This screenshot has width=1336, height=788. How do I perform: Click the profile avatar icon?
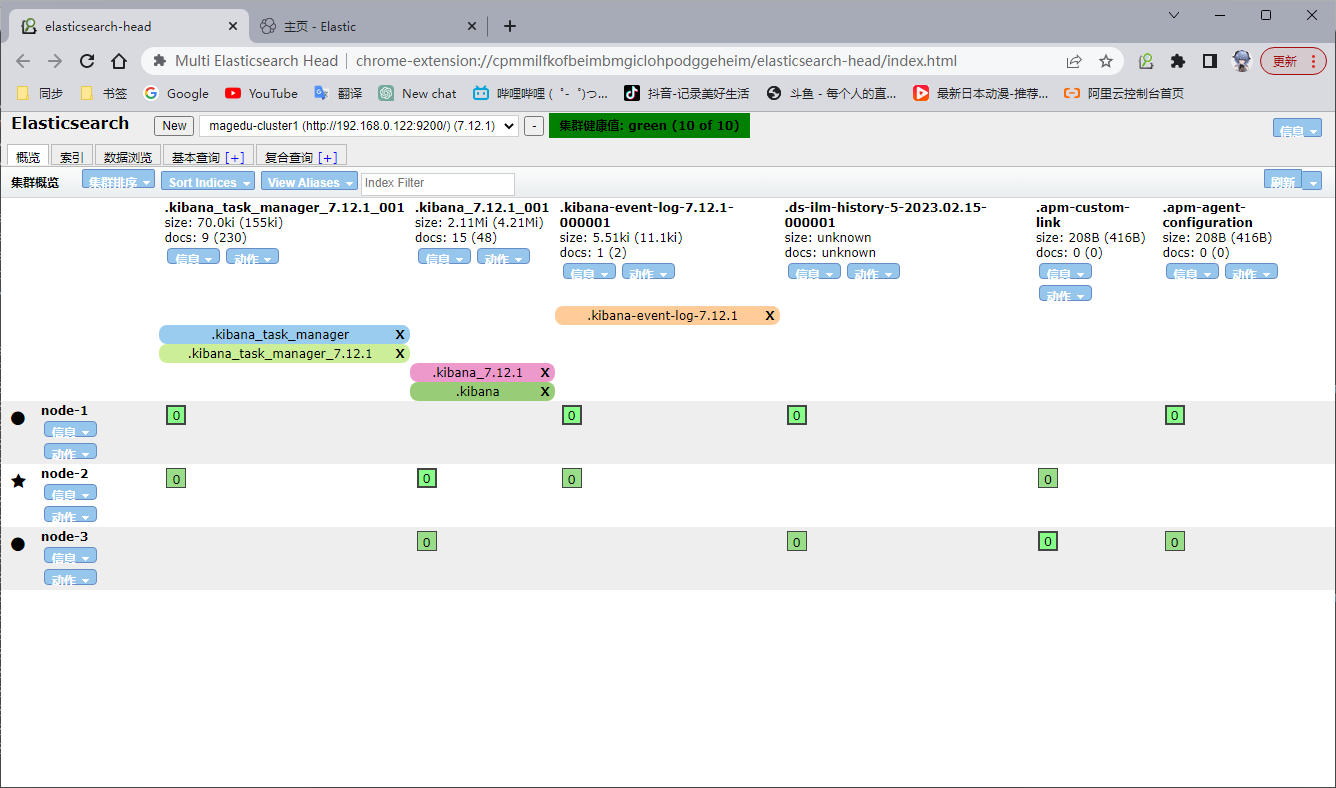coord(1241,61)
